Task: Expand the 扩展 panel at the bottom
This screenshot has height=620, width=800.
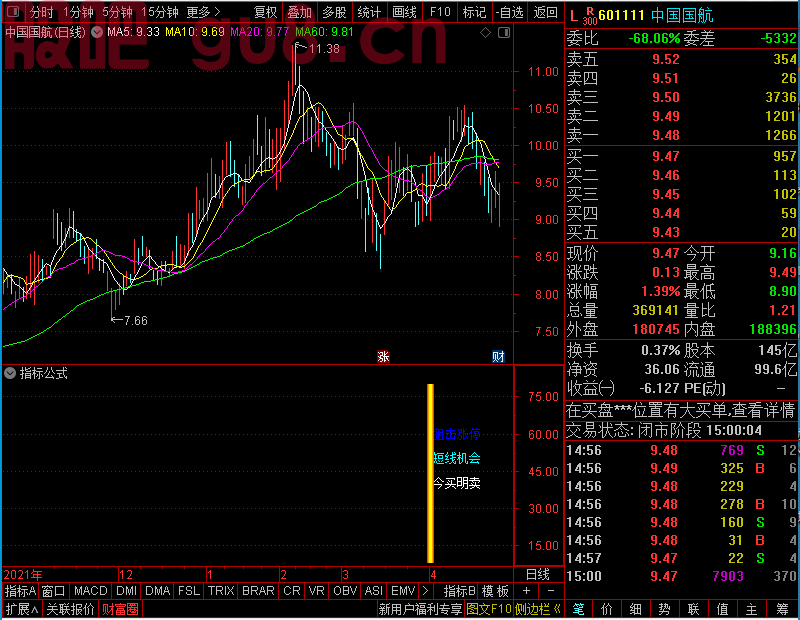Action: pyautogui.click(x=22, y=609)
